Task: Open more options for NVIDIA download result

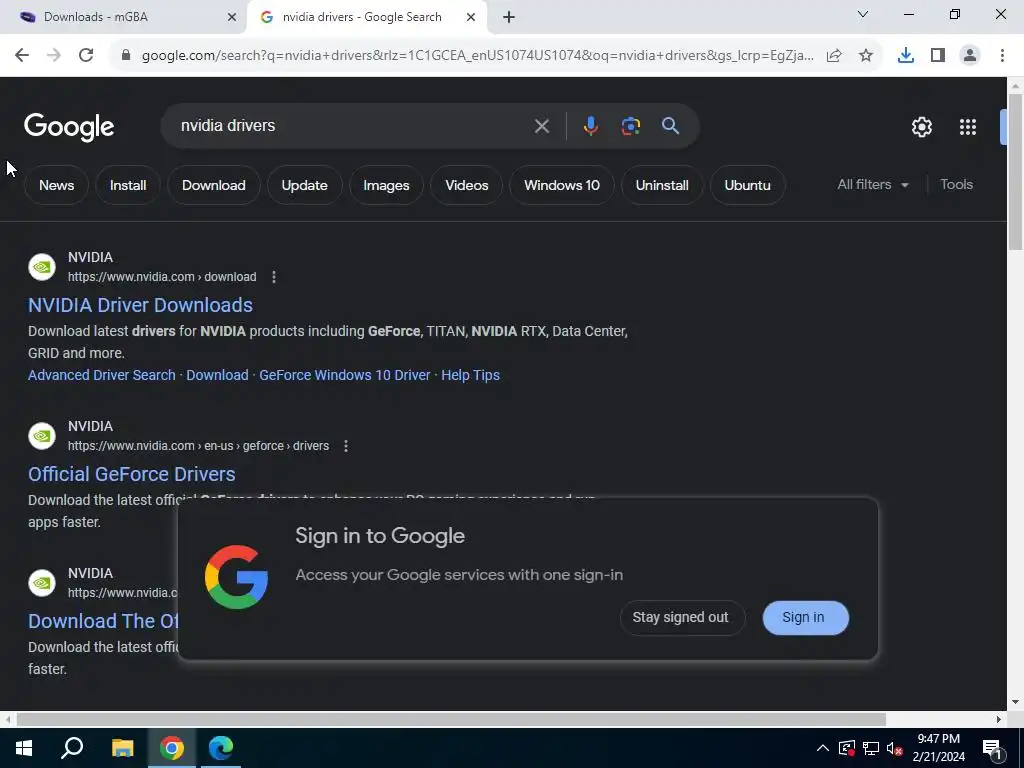Action: click(x=274, y=277)
